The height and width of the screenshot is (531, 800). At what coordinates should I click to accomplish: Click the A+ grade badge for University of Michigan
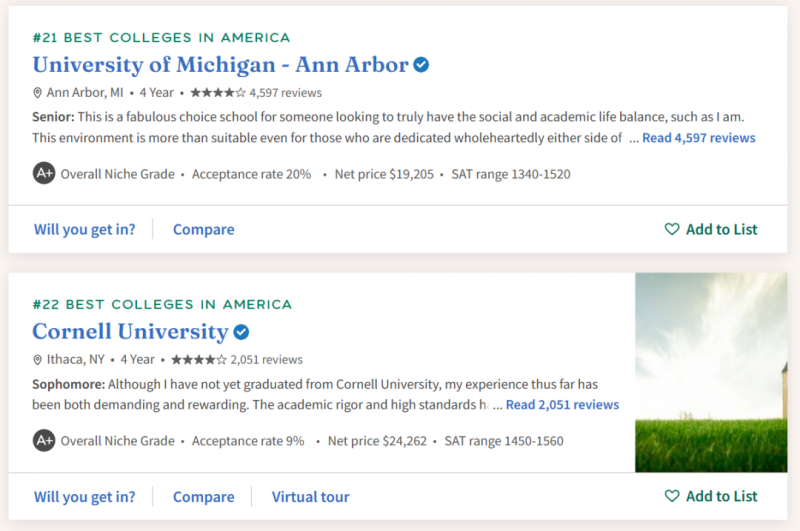tap(44, 173)
